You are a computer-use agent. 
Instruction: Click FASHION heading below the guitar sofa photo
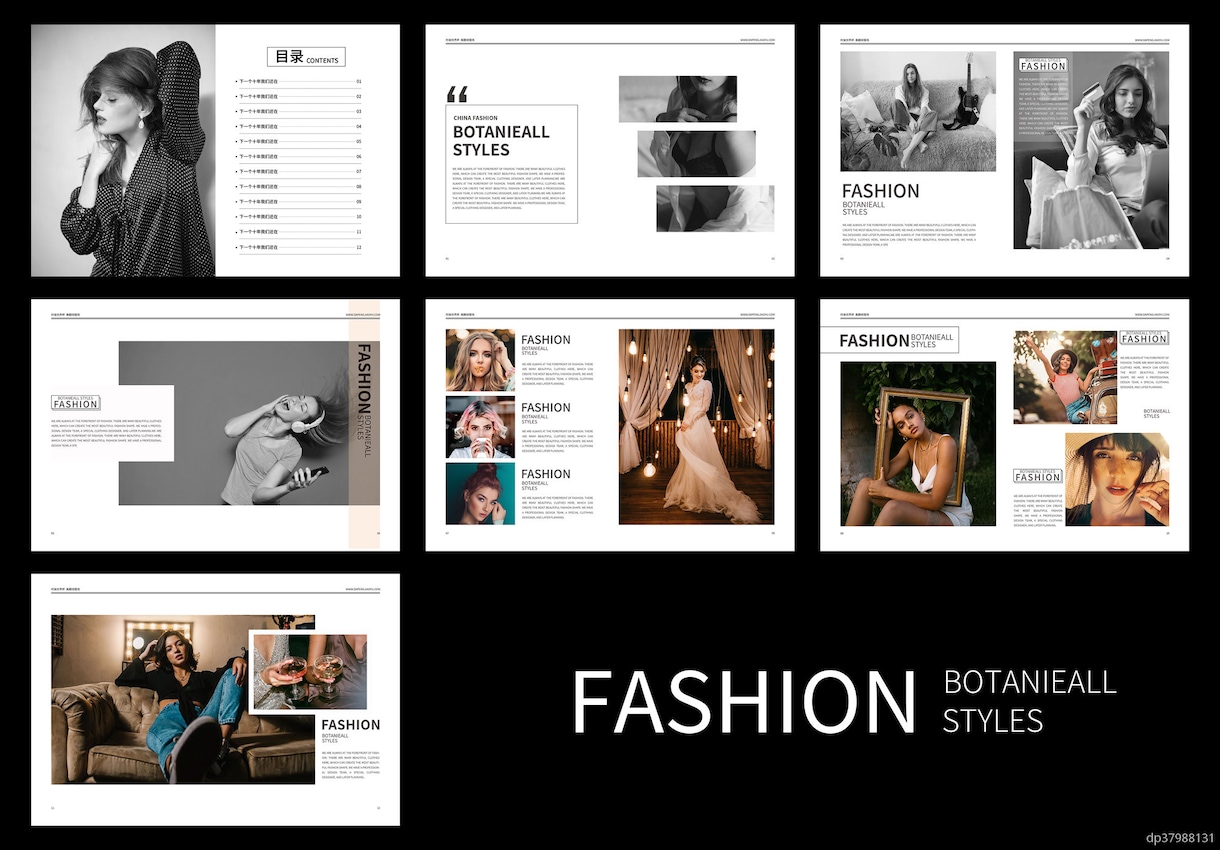[x=880, y=191]
